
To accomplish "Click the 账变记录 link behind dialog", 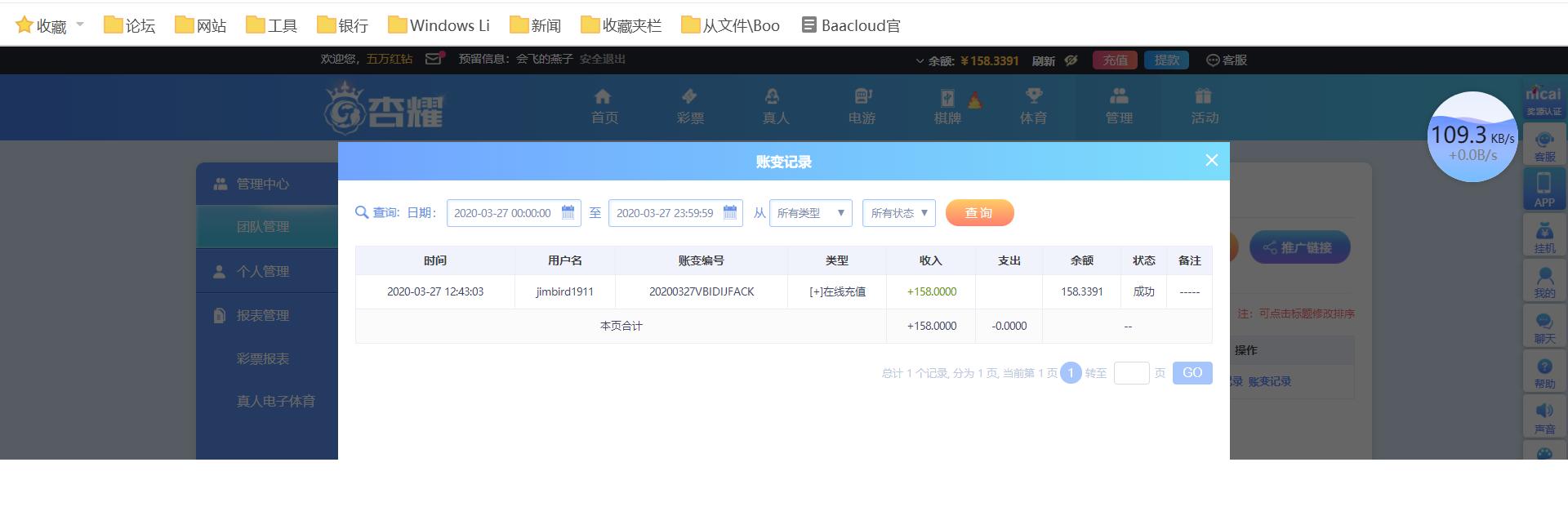I will click(1270, 381).
